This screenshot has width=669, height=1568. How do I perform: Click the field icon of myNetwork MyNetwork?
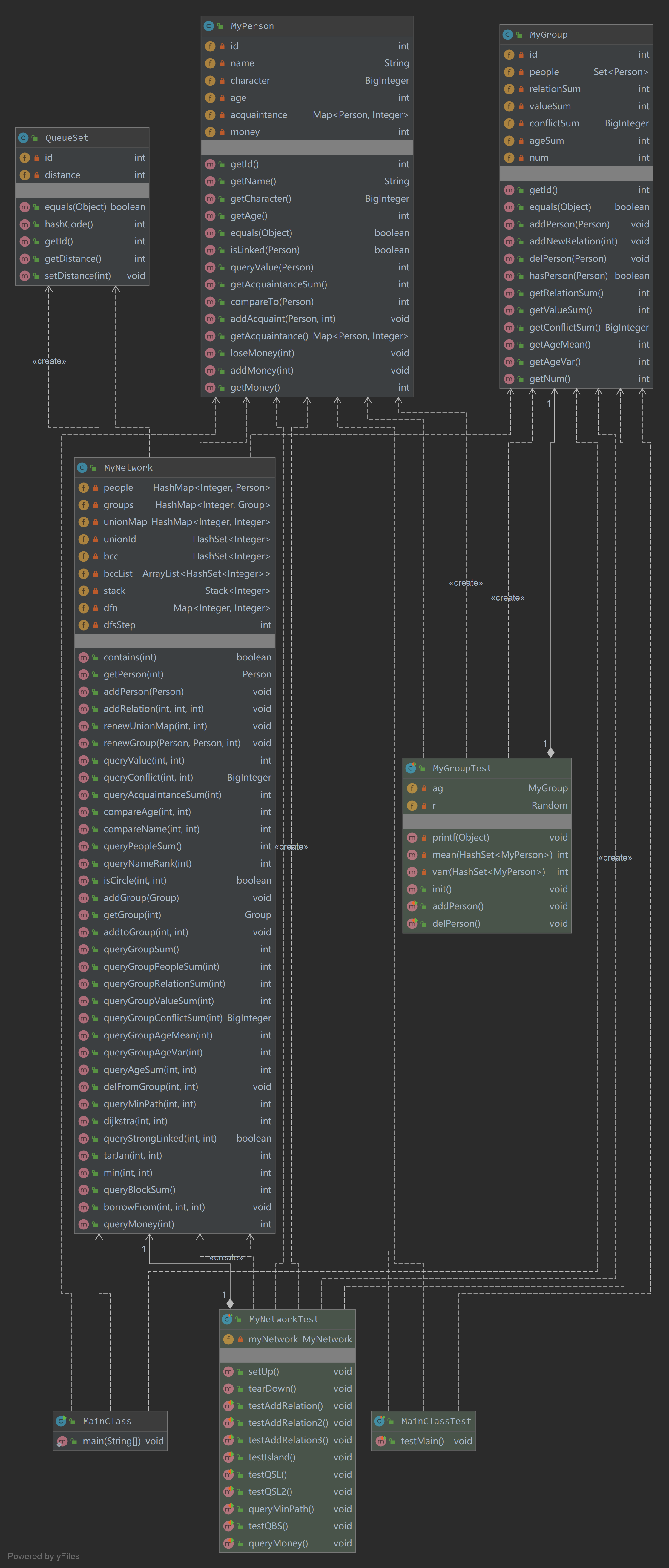229,1339
